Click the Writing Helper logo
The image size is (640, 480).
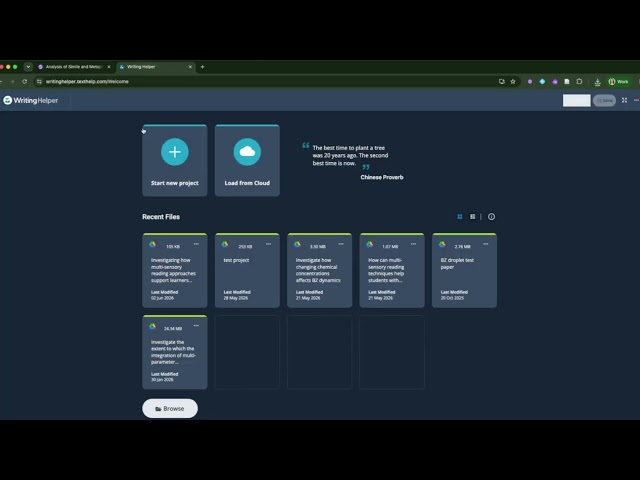pos(31,100)
